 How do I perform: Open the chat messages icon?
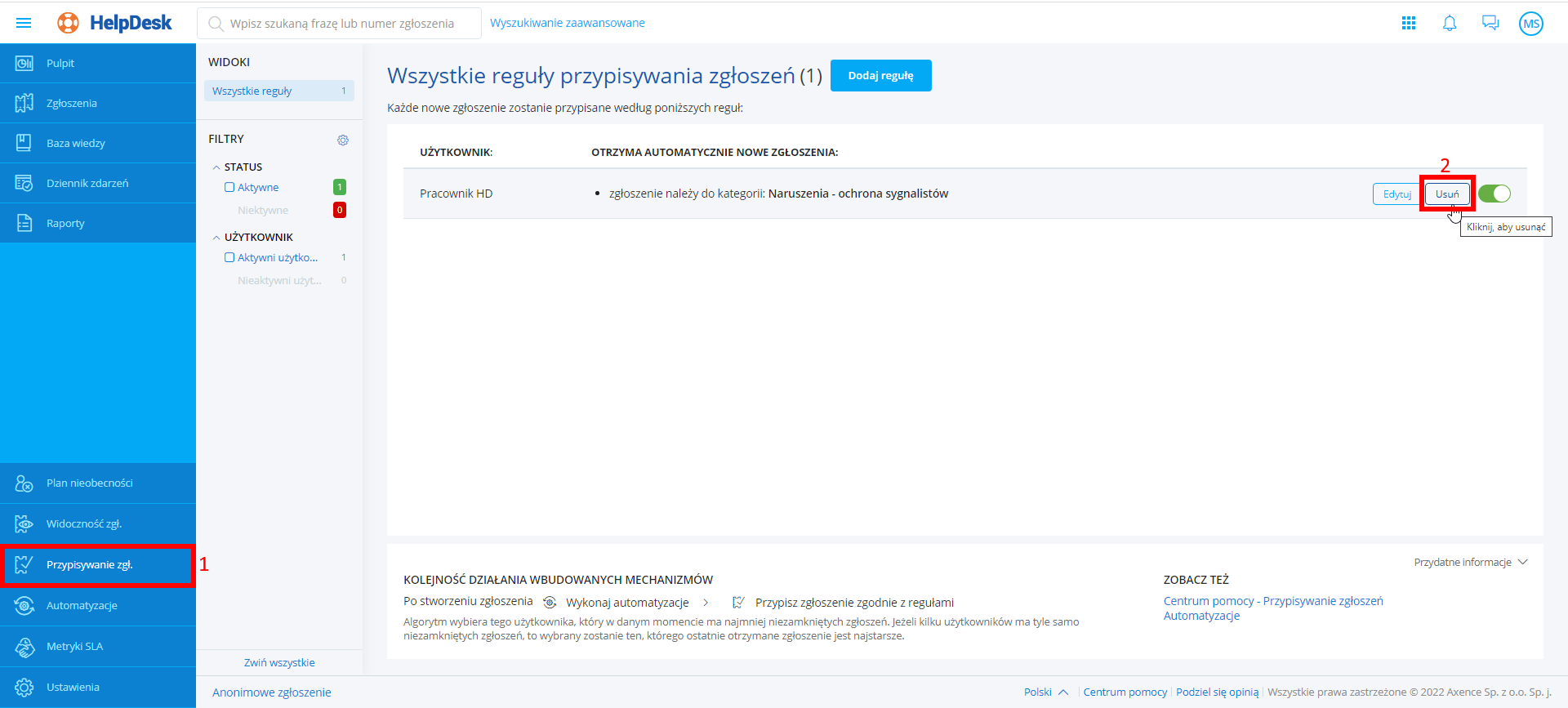[1490, 23]
